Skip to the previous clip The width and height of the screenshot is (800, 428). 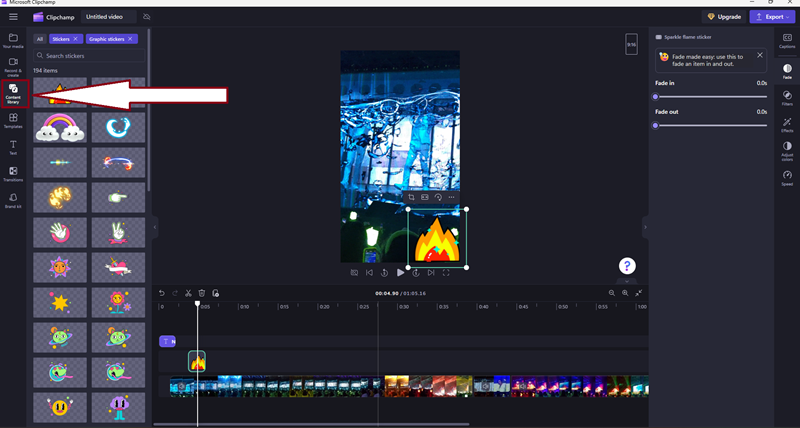click(x=369, y=273)
